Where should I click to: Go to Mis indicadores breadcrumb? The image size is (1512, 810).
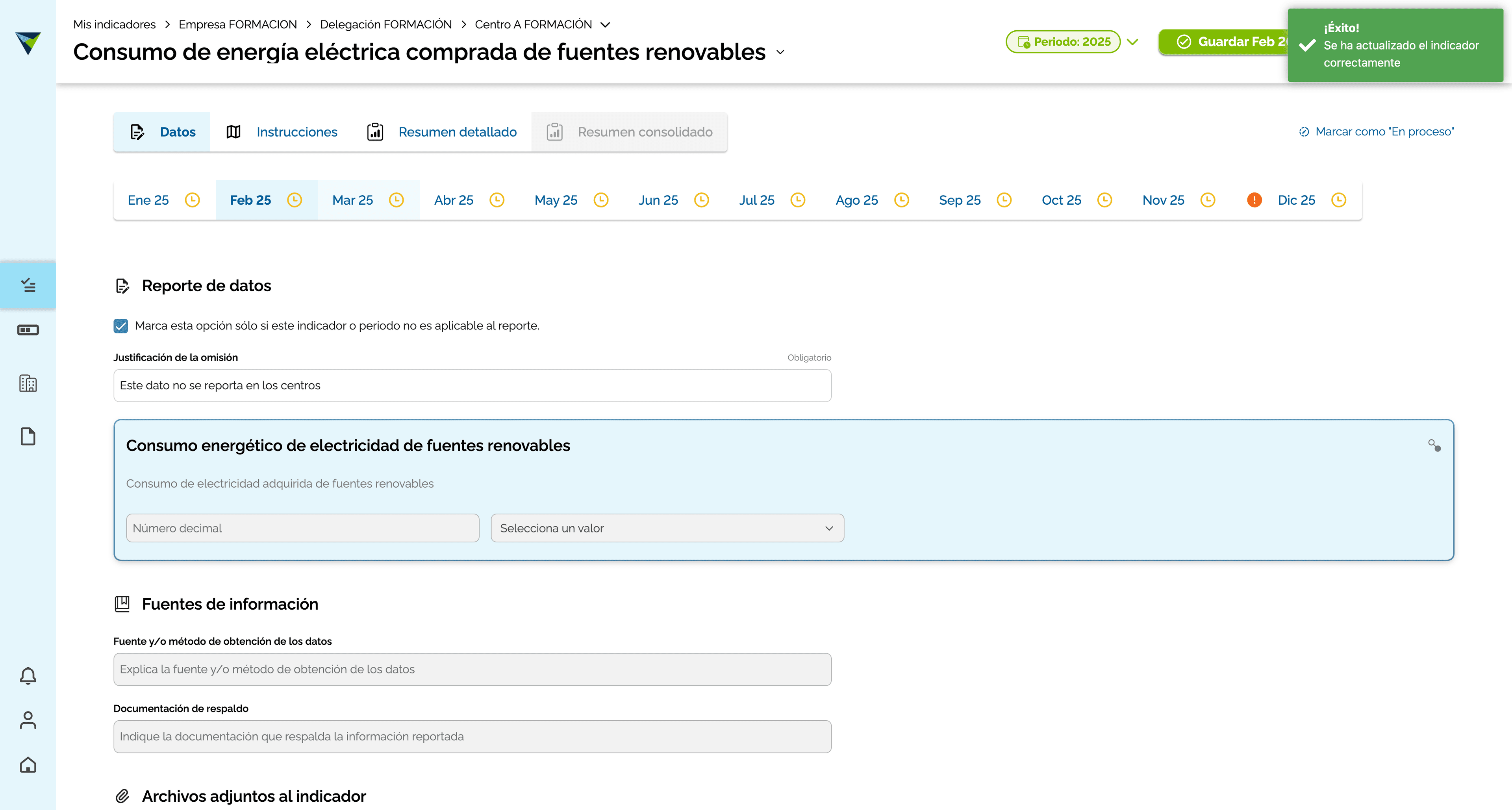[x=115, y=25]
